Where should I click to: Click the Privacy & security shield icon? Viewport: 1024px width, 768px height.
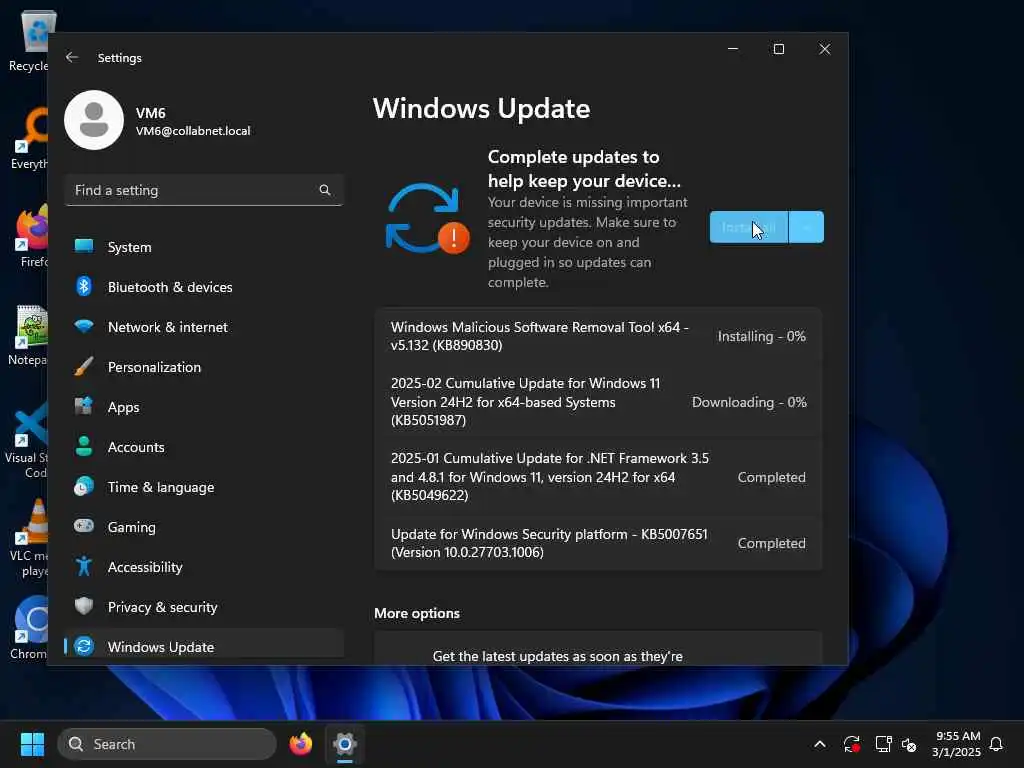coord(84,606)
